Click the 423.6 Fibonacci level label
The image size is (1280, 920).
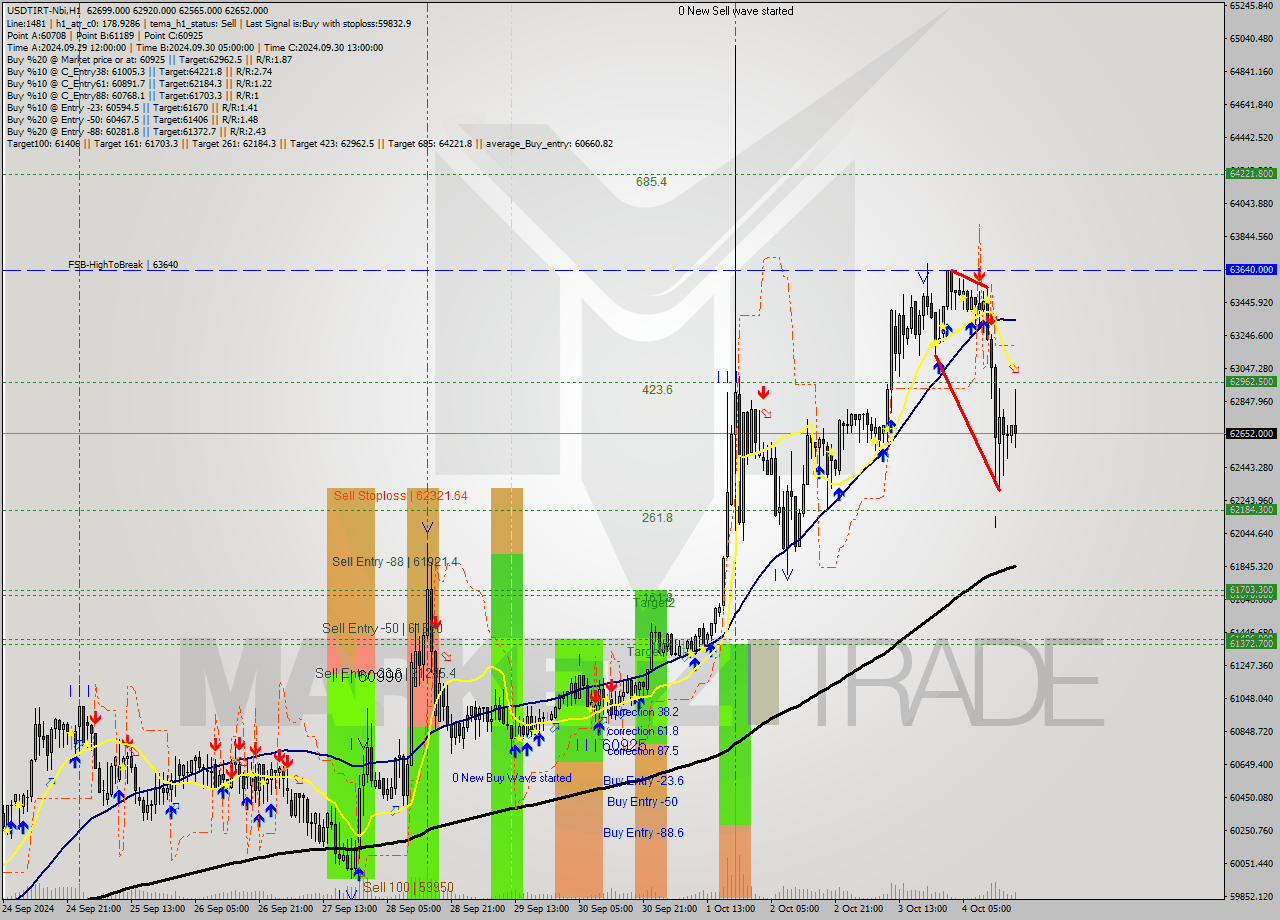click(x=657, y=390)
